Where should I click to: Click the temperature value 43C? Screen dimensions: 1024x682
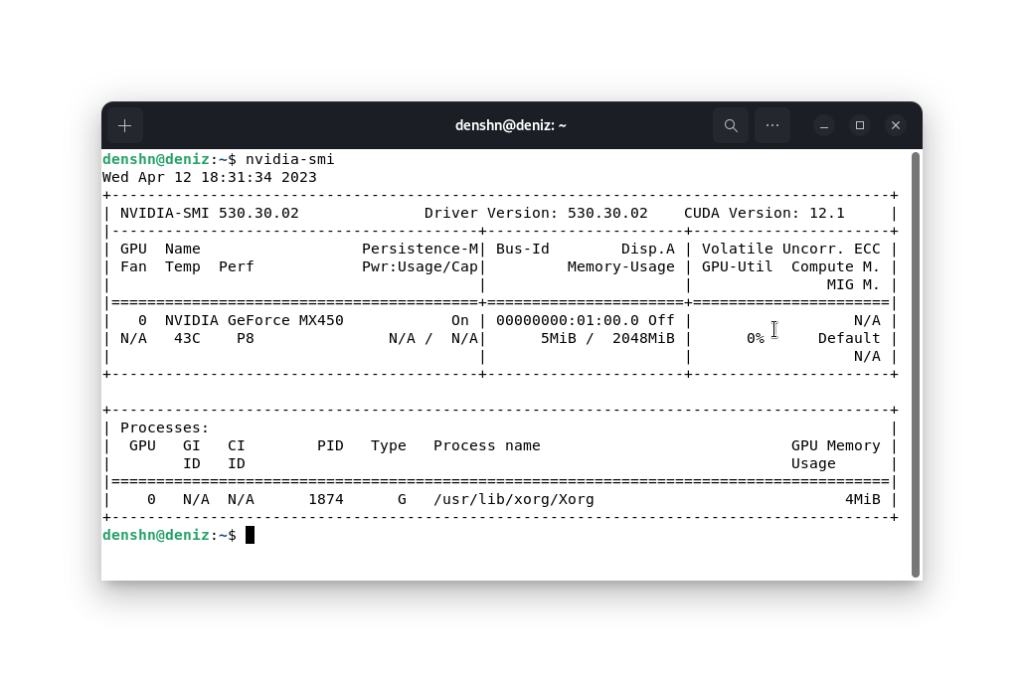click(x=187, y=338)
